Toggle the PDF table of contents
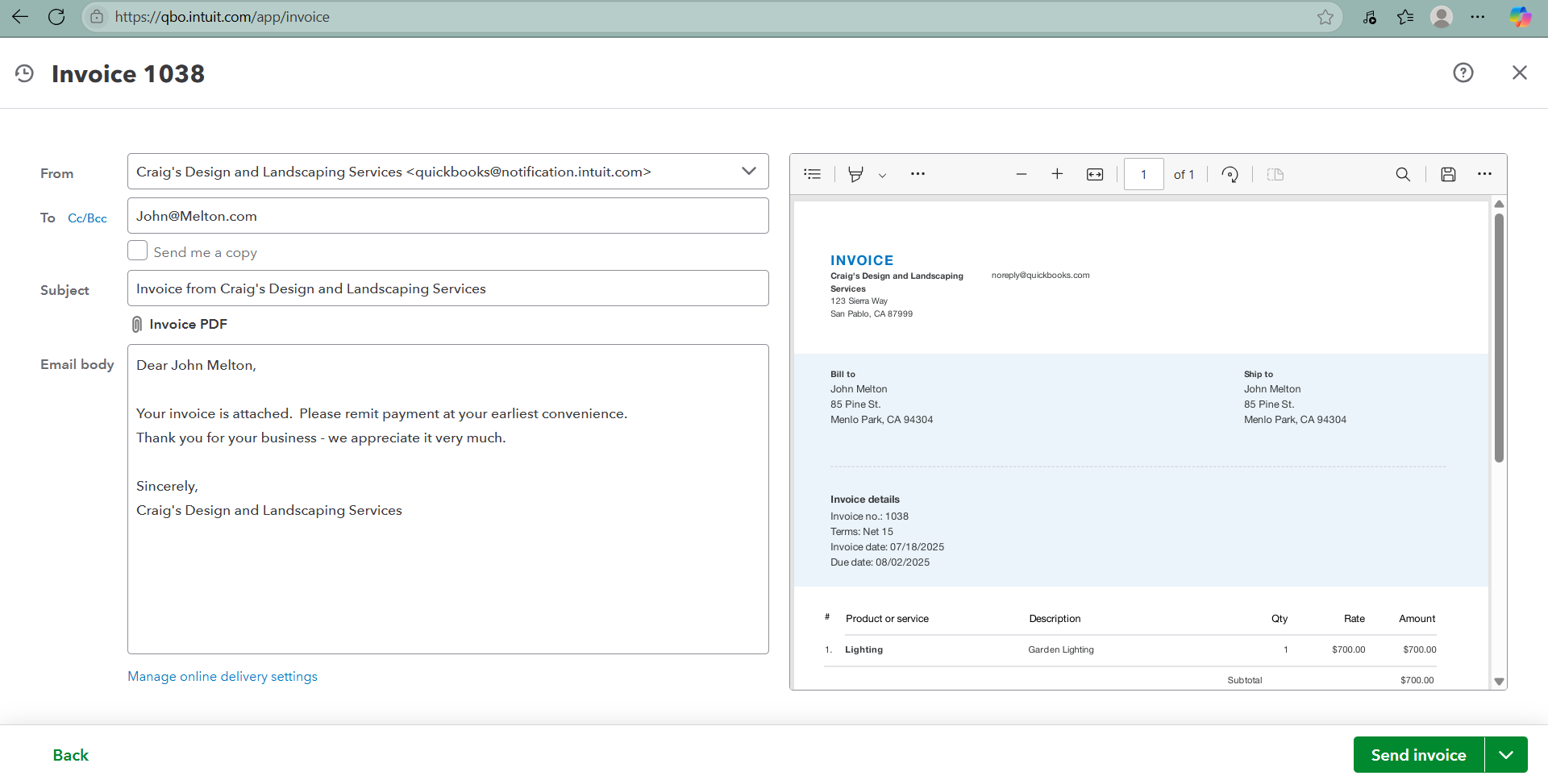Screen dimensions: 1548x784 (813, 174)
